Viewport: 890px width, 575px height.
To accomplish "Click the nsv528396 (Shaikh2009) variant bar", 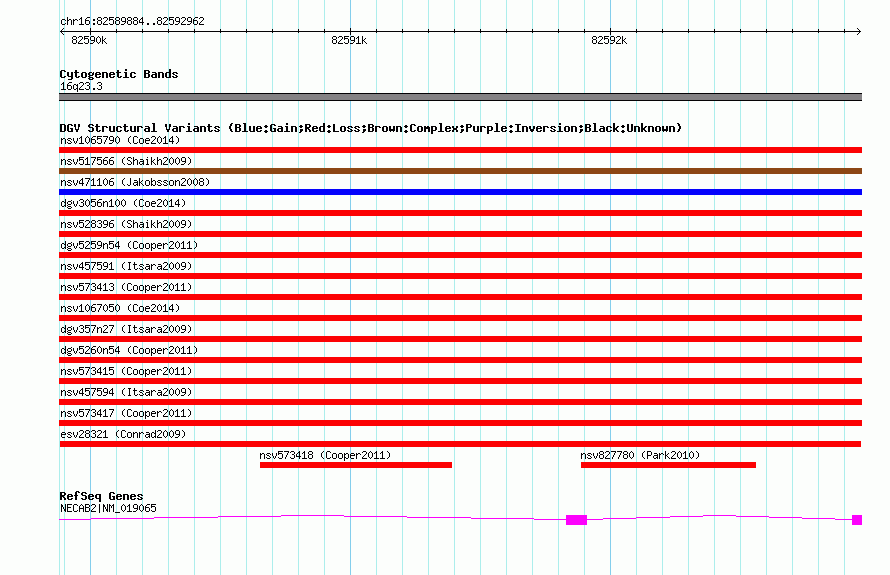I will [x=460, y=234].
